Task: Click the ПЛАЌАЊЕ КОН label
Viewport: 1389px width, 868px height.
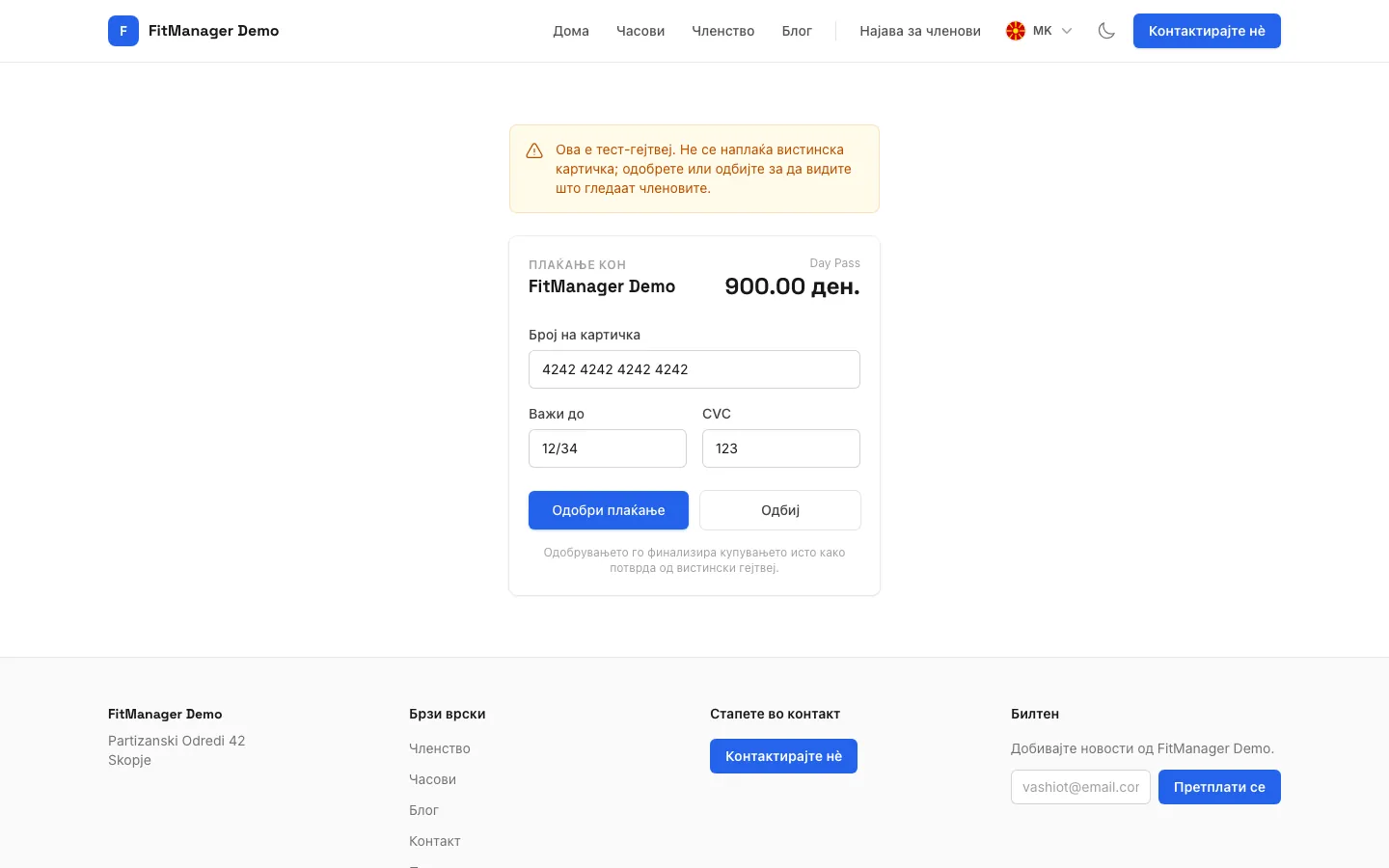Action: pyautogui.click(x=577, y=264)
